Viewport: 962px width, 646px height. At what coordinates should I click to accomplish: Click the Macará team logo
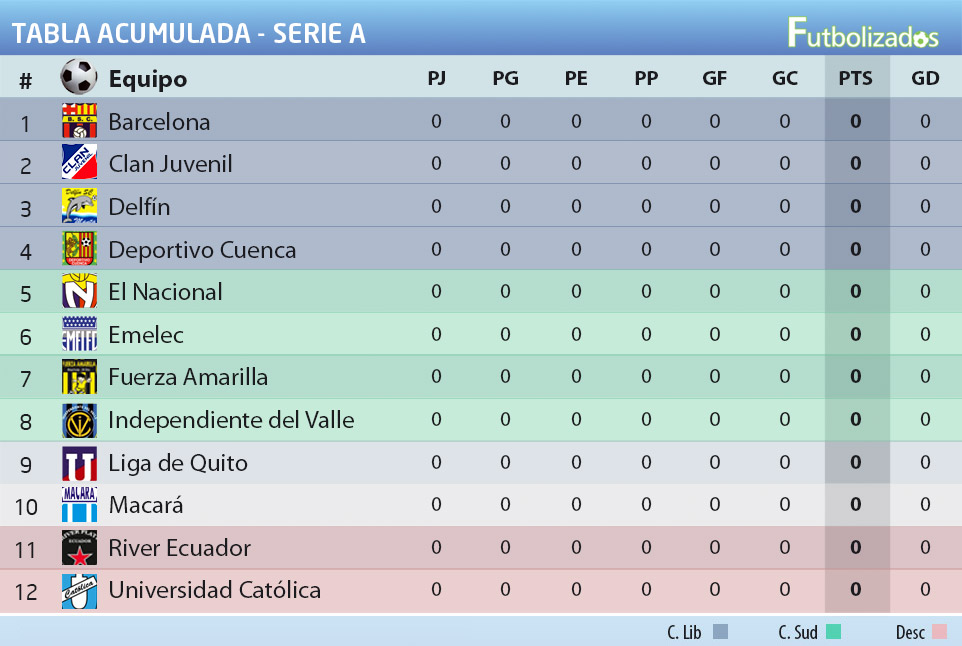[x=79, y=504]
